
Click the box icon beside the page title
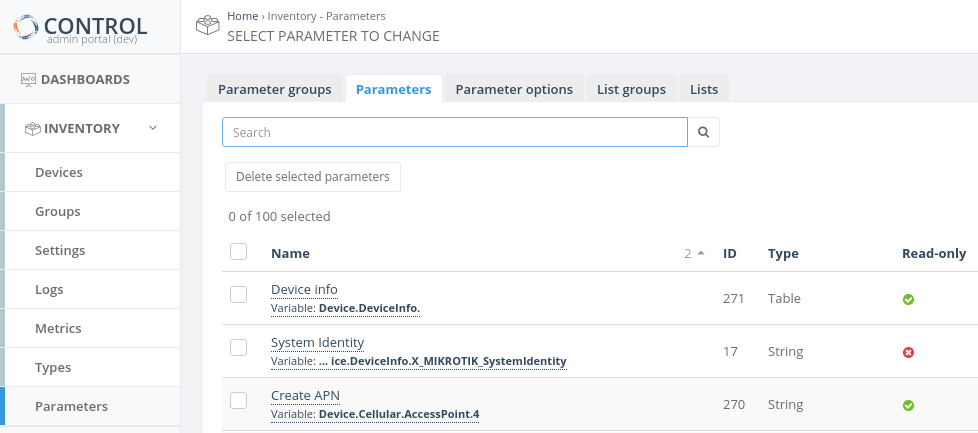point(207,26)
